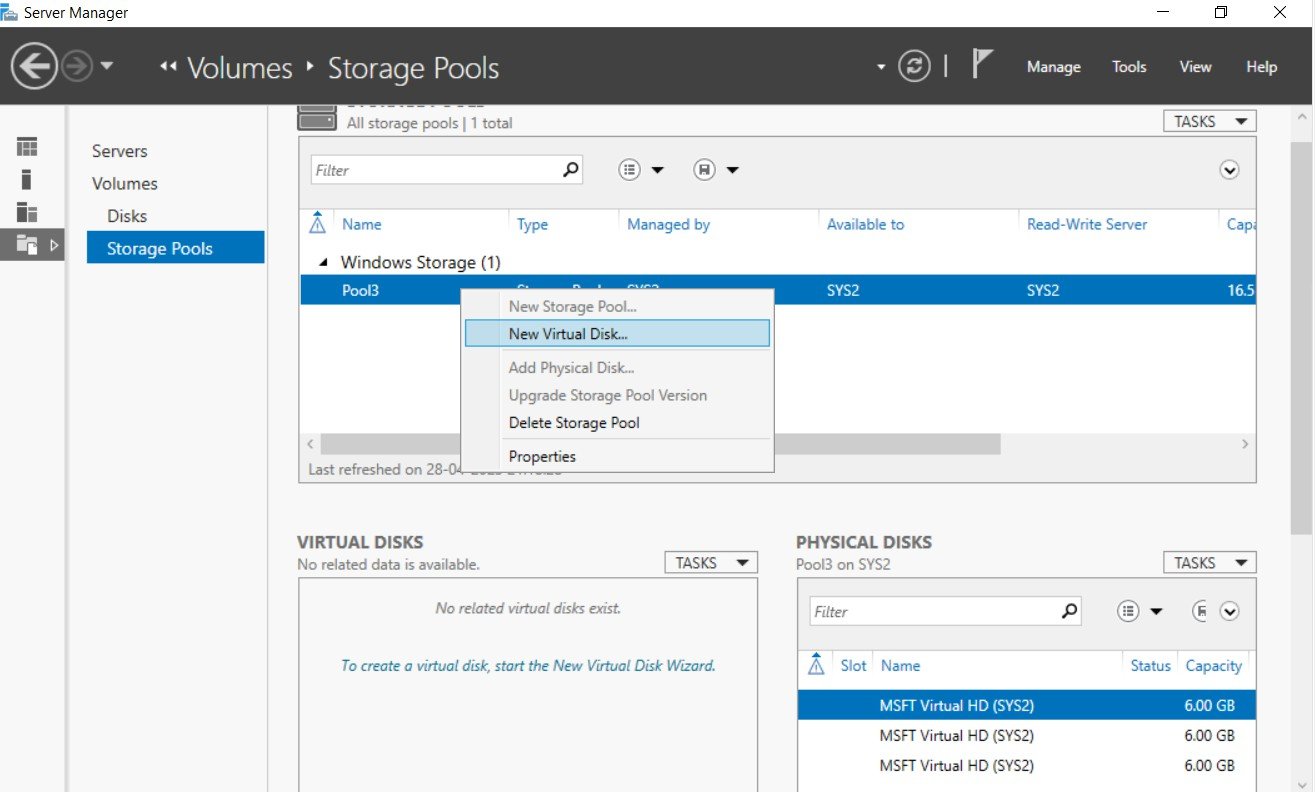
Task: Expand the storage pools filter chevron
Action: coord(1229,170)
